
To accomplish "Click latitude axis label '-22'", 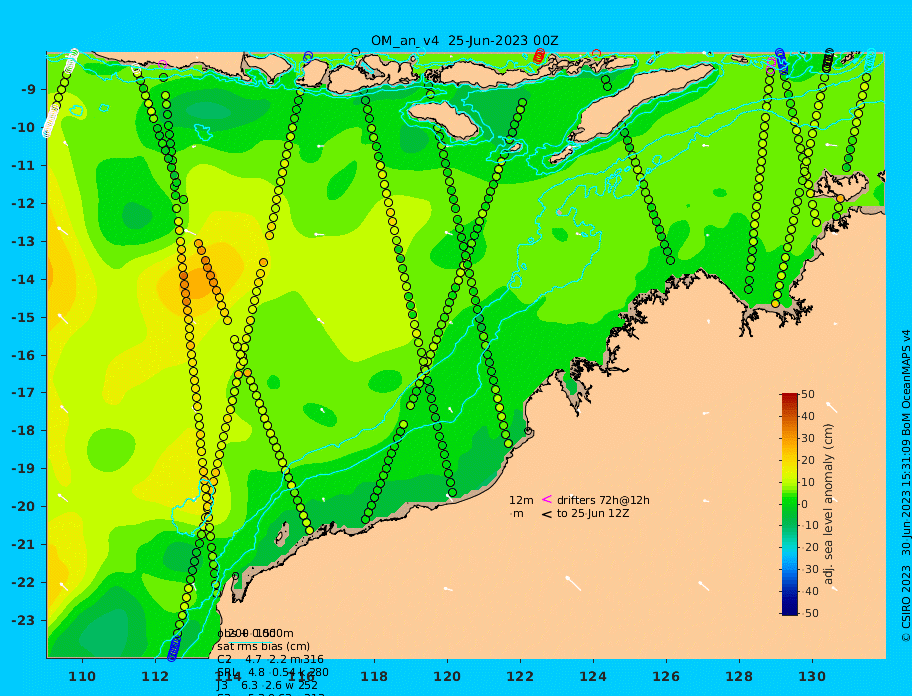I will coord(23,583).
